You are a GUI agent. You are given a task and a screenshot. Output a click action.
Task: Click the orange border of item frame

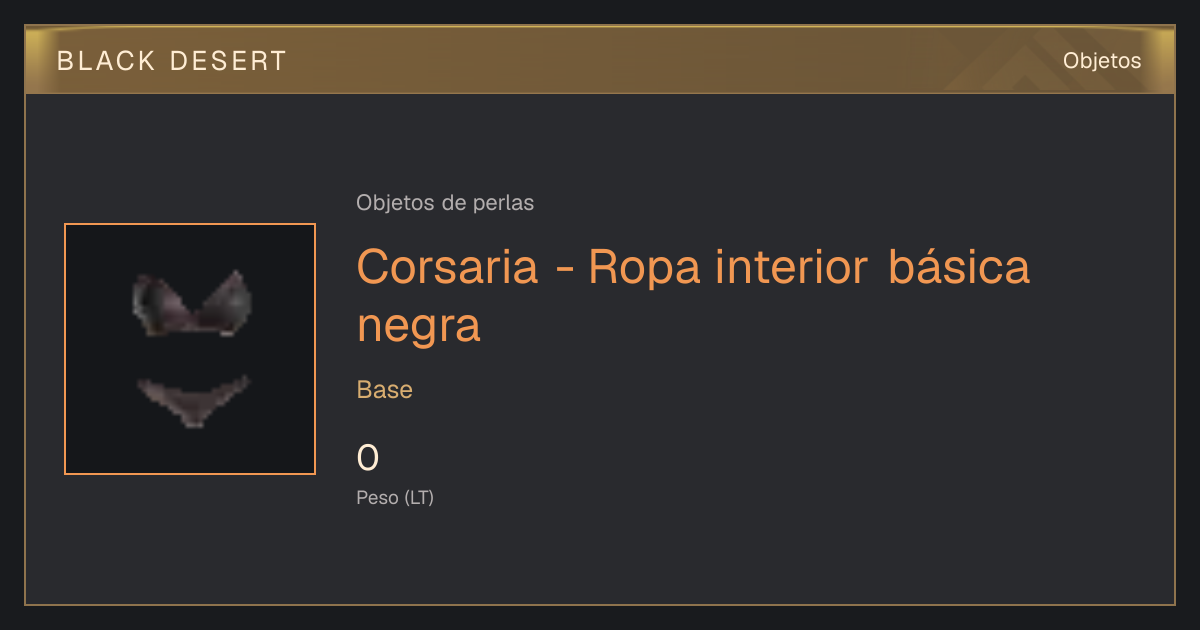[x=190, y=224]
